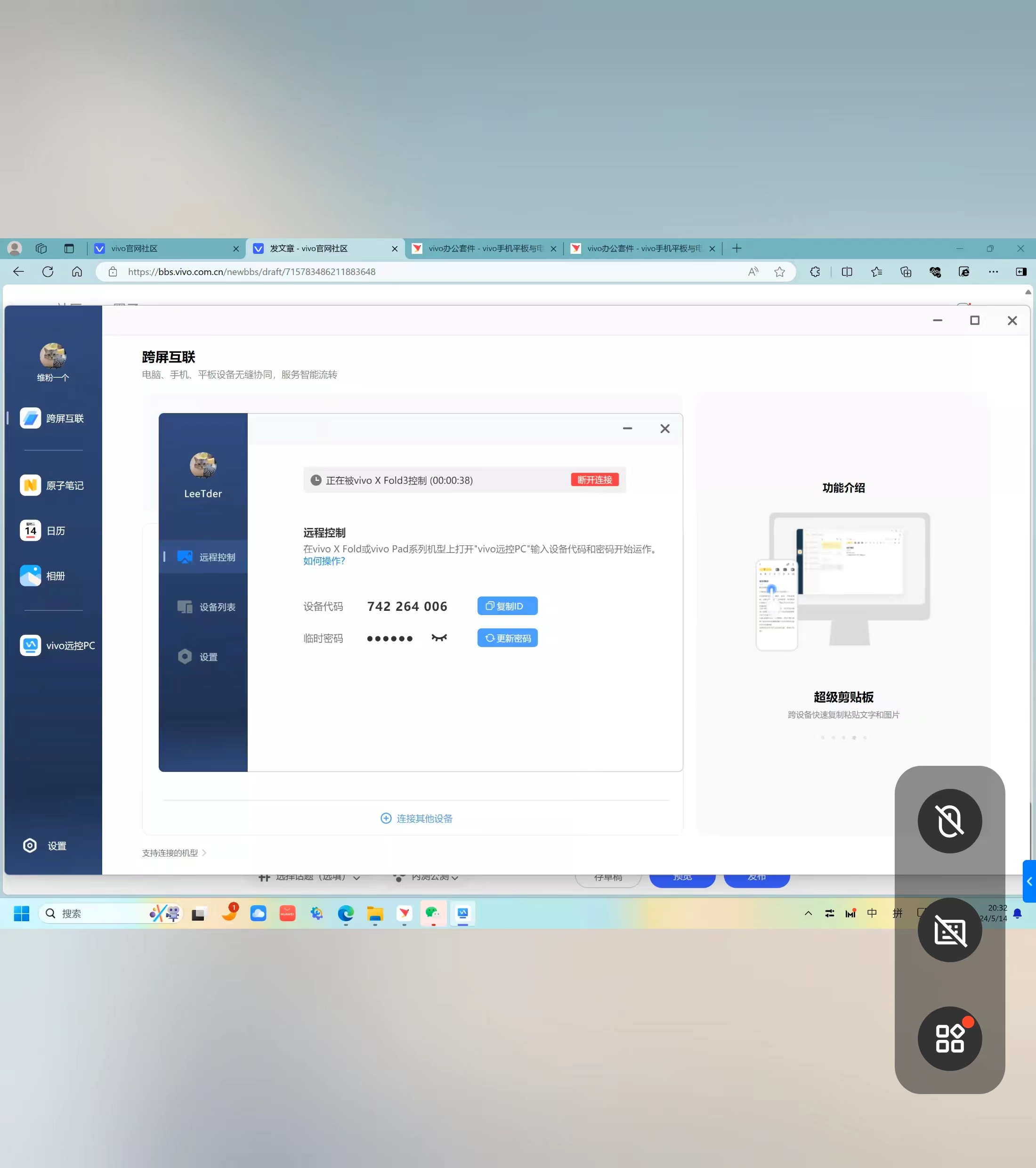
Task: Switch to the 发文章 - vivo官网社区 tab
Action: point(325,249)
